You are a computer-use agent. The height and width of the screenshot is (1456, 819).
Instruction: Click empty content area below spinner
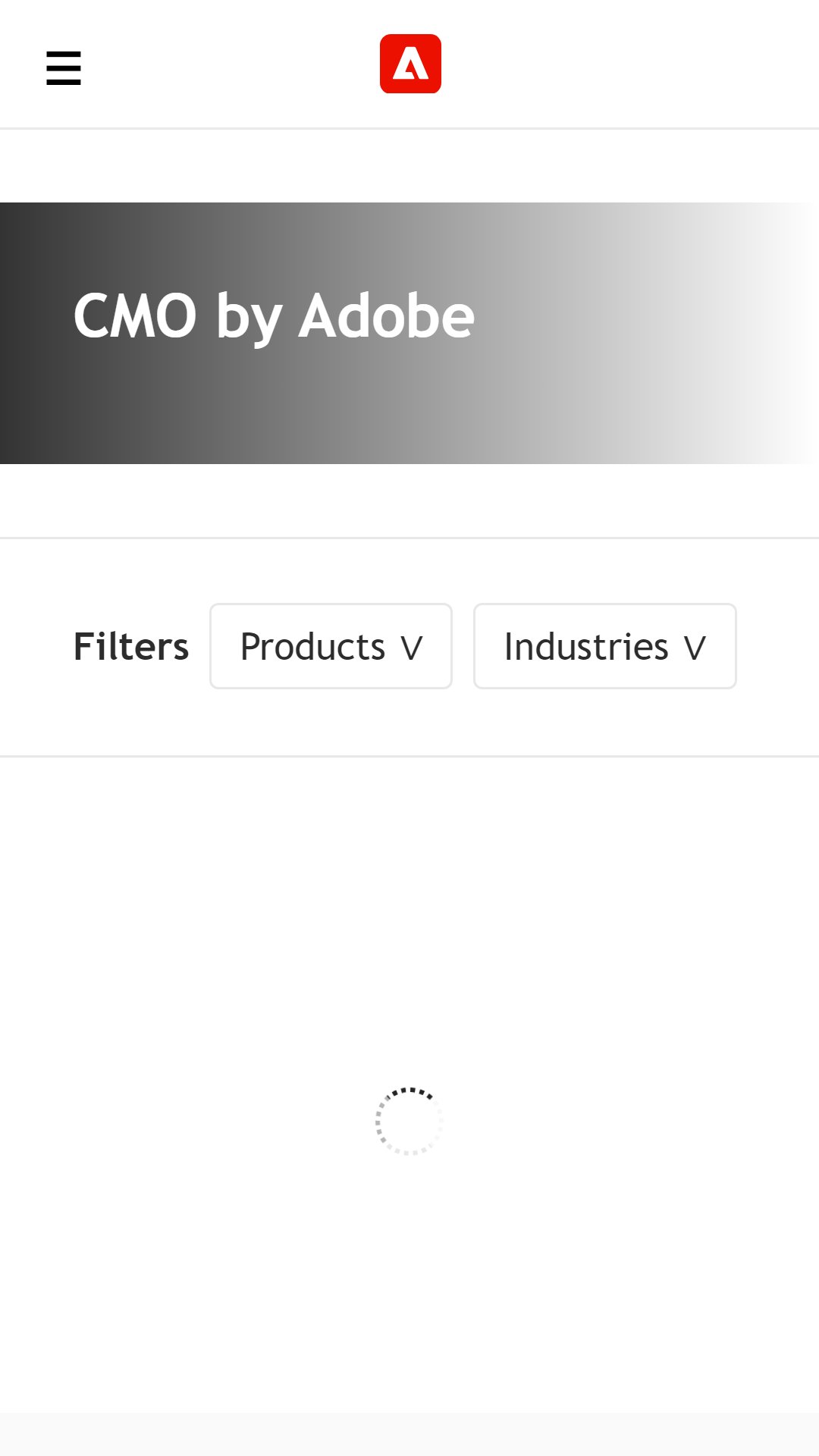[x=409, y=1289]
